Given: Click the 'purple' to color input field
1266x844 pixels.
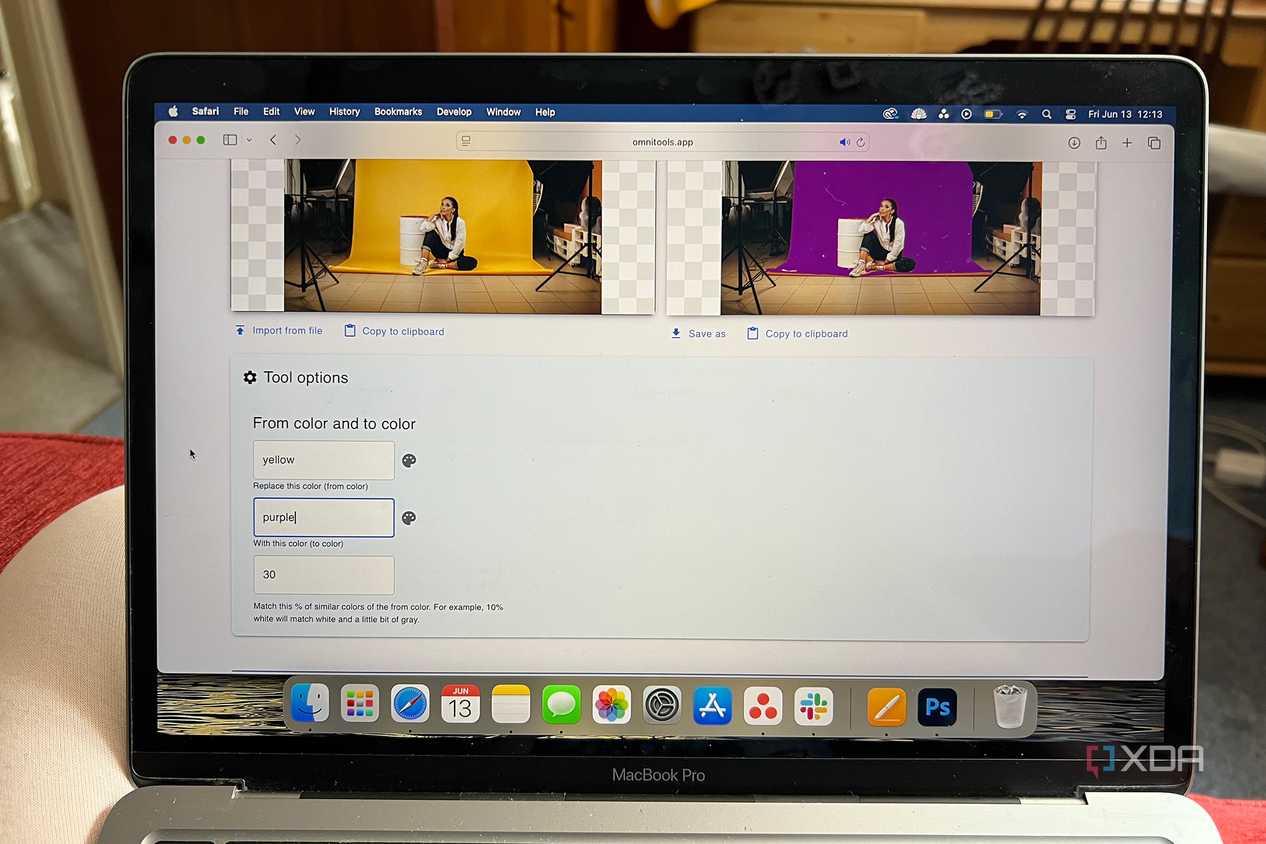Looking at the screenshot, I should coord(324,518).
